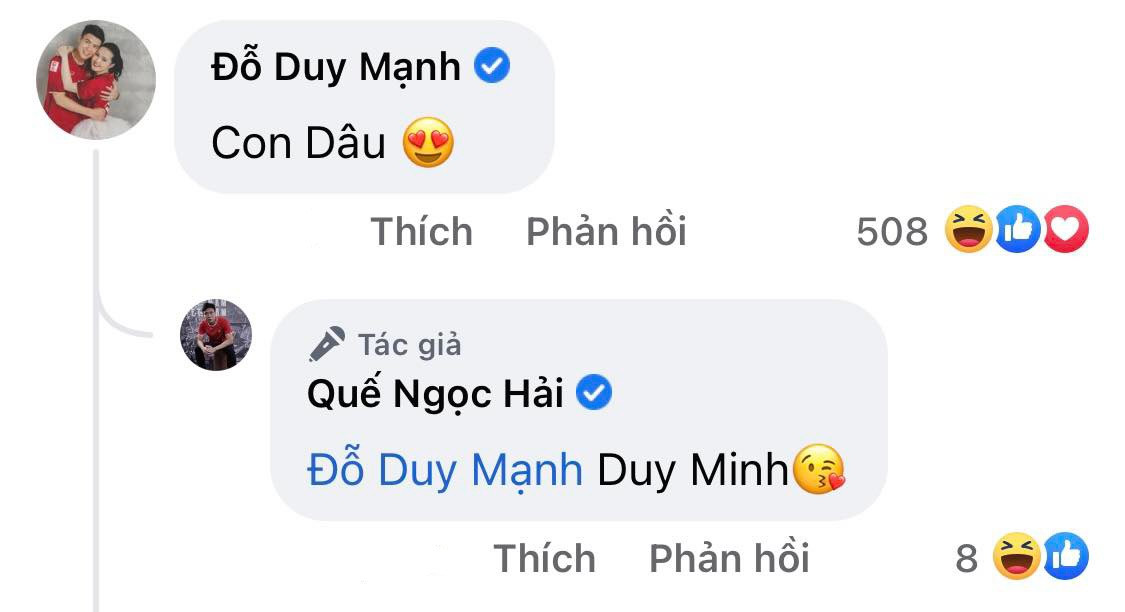Click the Tác giả author label
1125x612 pixels.
(410, 345)
